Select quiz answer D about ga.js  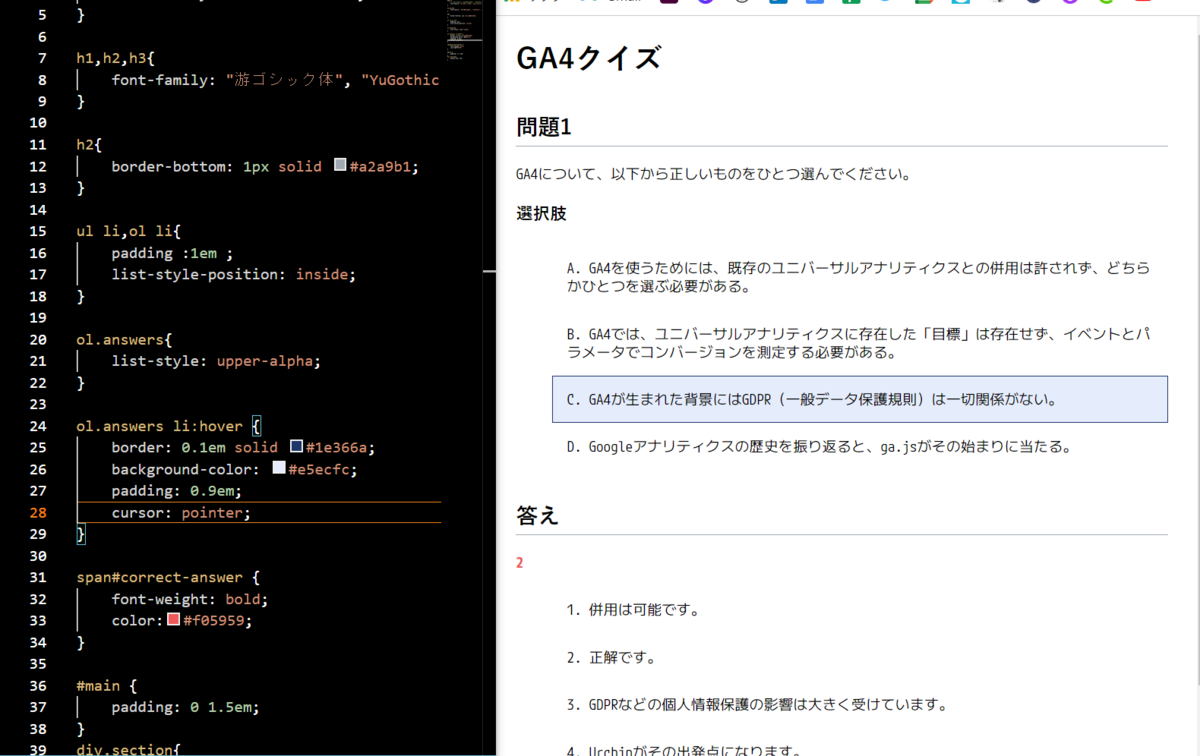pyautogui.click(x=859, y=447)
